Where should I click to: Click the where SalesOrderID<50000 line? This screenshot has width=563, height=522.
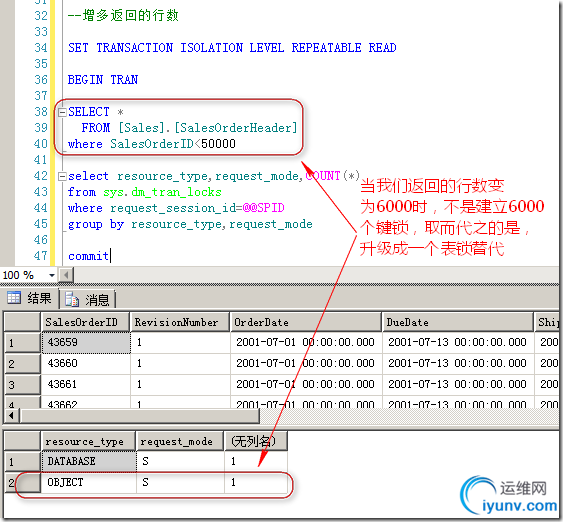click(152, 144)
